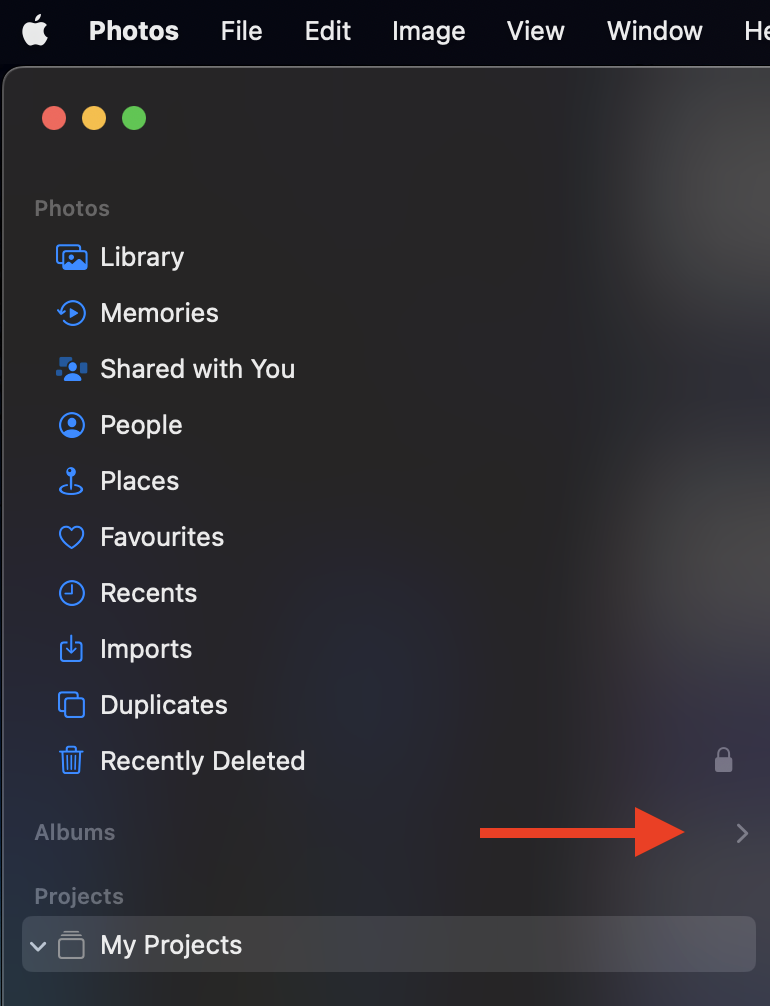
Task: Open the Library icon in sidebar
Action: [x=71, y=257]
